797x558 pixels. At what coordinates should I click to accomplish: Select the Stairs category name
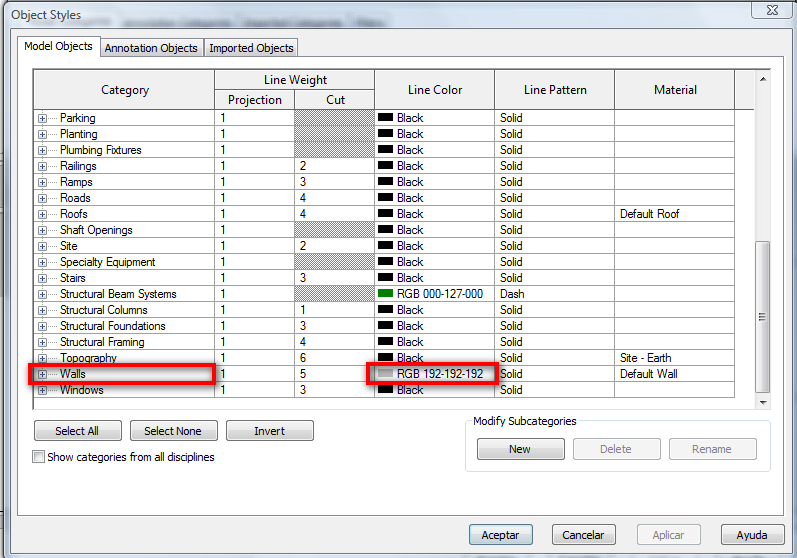coord(73,278)
